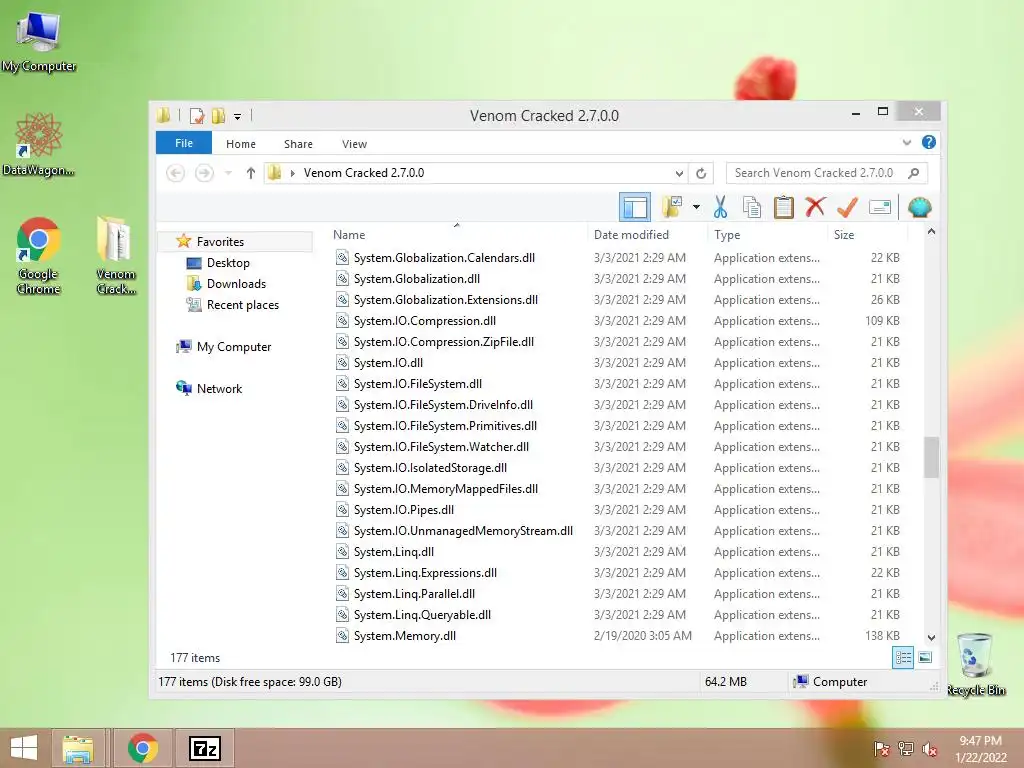The image size is (1024, 768).
Task: Click the Paste clipboard icon
Action: 784,208
